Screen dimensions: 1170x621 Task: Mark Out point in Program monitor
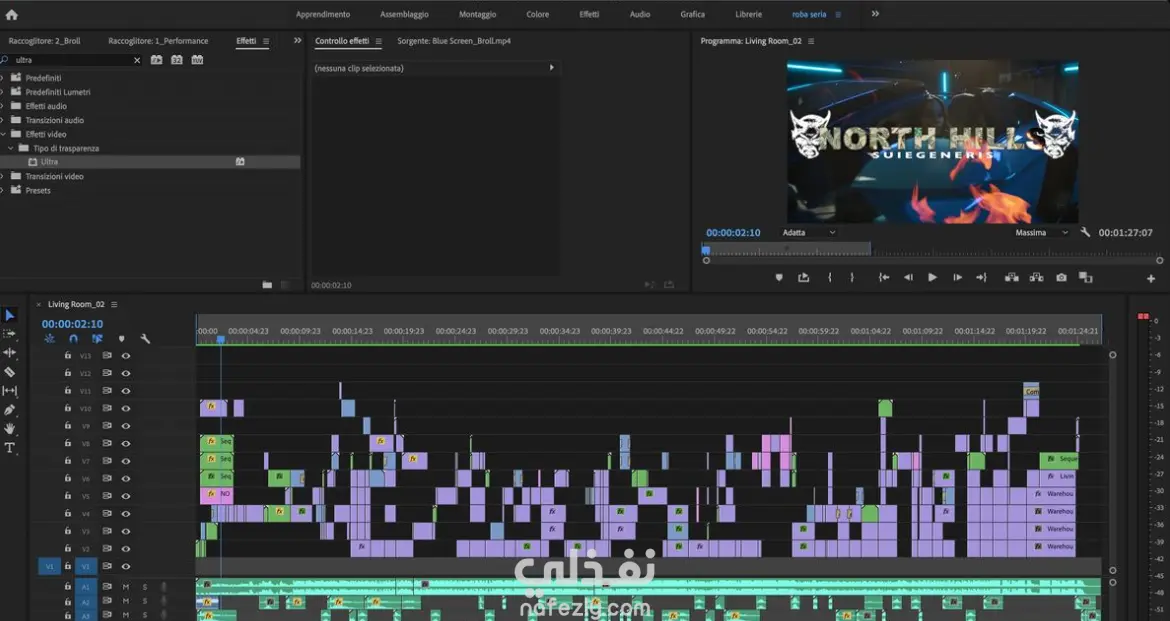pyautogui.click(x=852, y=278)
